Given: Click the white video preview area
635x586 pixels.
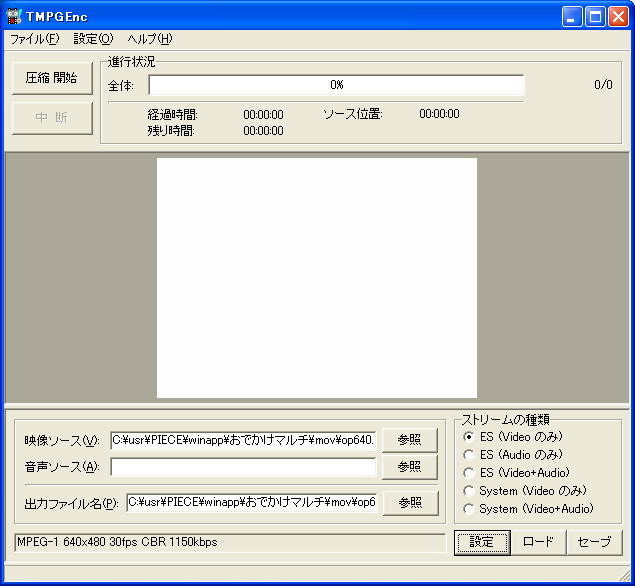Looking at the screenshot, I should 317,278.
